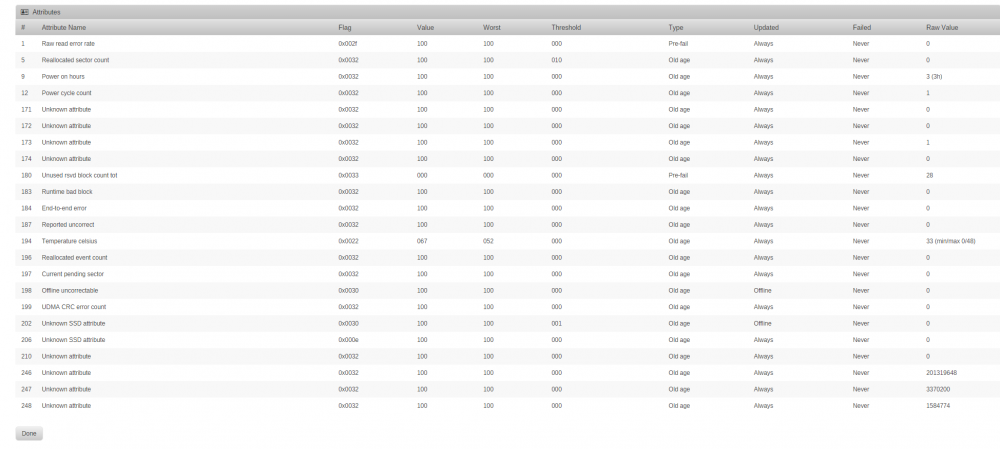Select the 'UDMA CRC error count' attribute
The width and height of the screenshot is (1000, 449).
point(73,307)
